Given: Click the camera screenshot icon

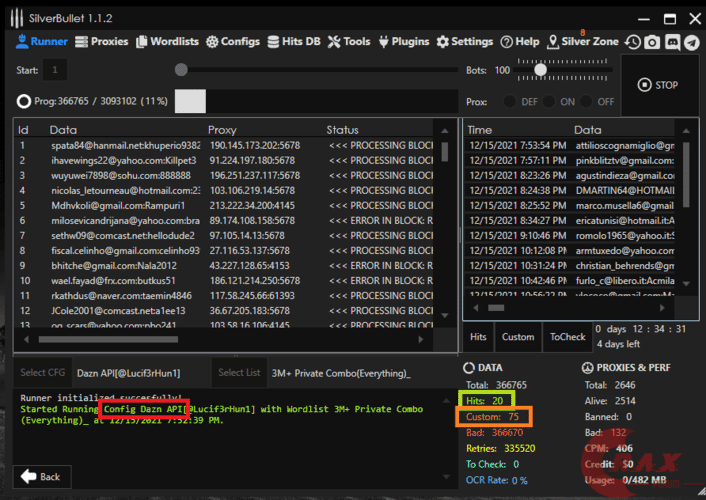Looking at the screenshot, I should (652, 42).
